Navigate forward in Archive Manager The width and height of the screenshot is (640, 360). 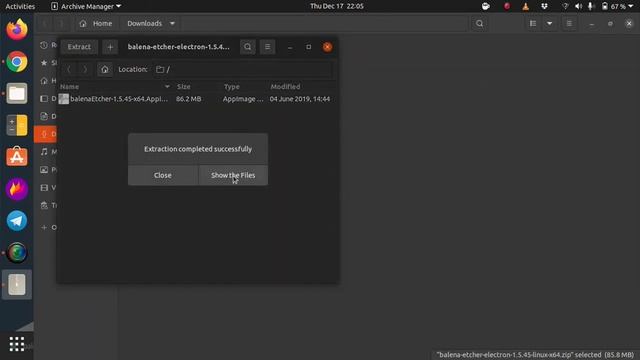[84, 69]
